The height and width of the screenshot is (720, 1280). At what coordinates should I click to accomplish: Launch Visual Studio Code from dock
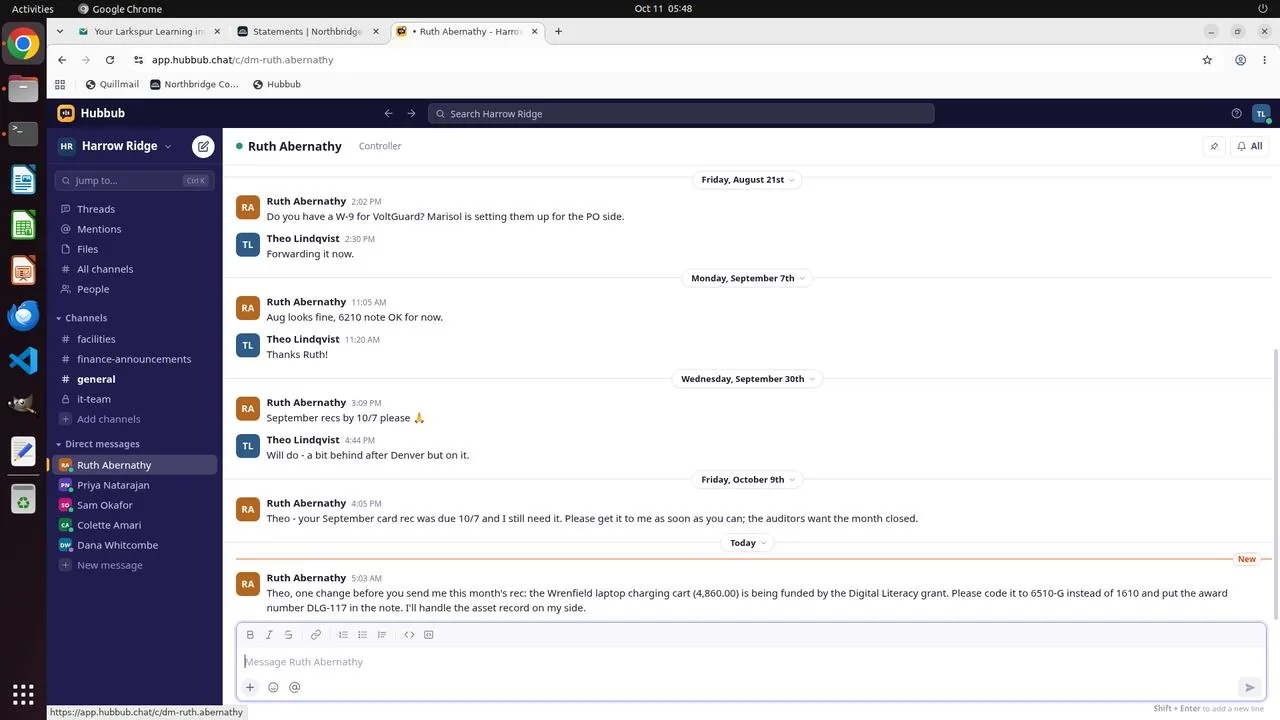[x=23, y=360]
